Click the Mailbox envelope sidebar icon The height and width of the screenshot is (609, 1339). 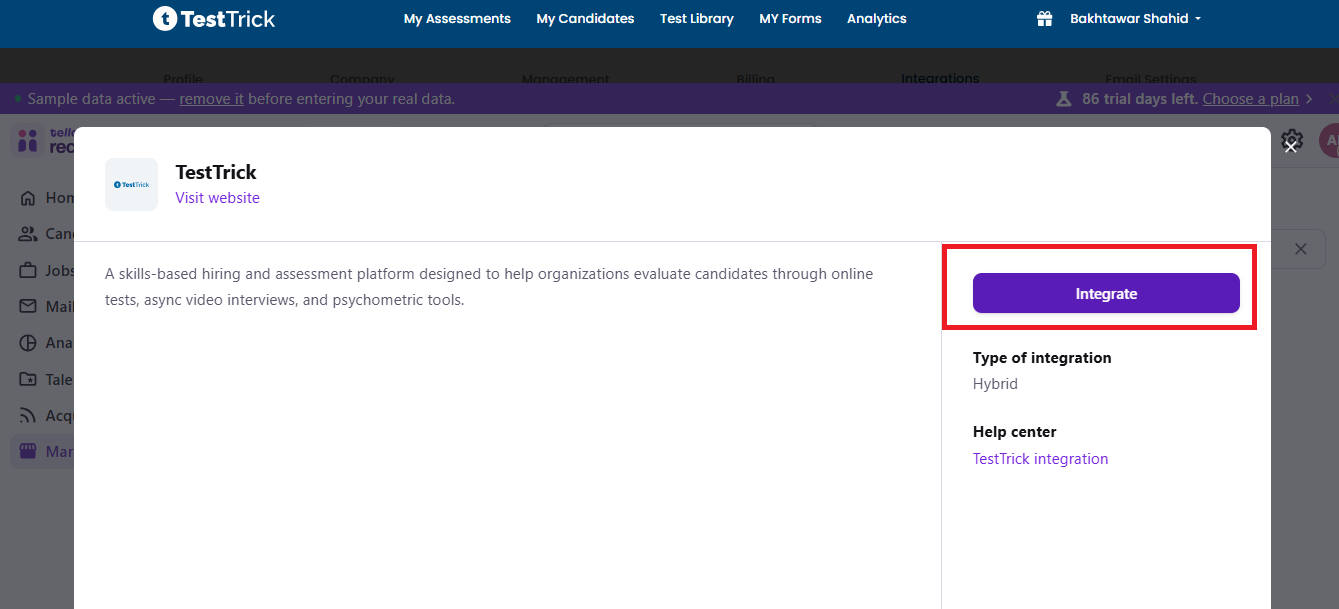pos(28,307)
